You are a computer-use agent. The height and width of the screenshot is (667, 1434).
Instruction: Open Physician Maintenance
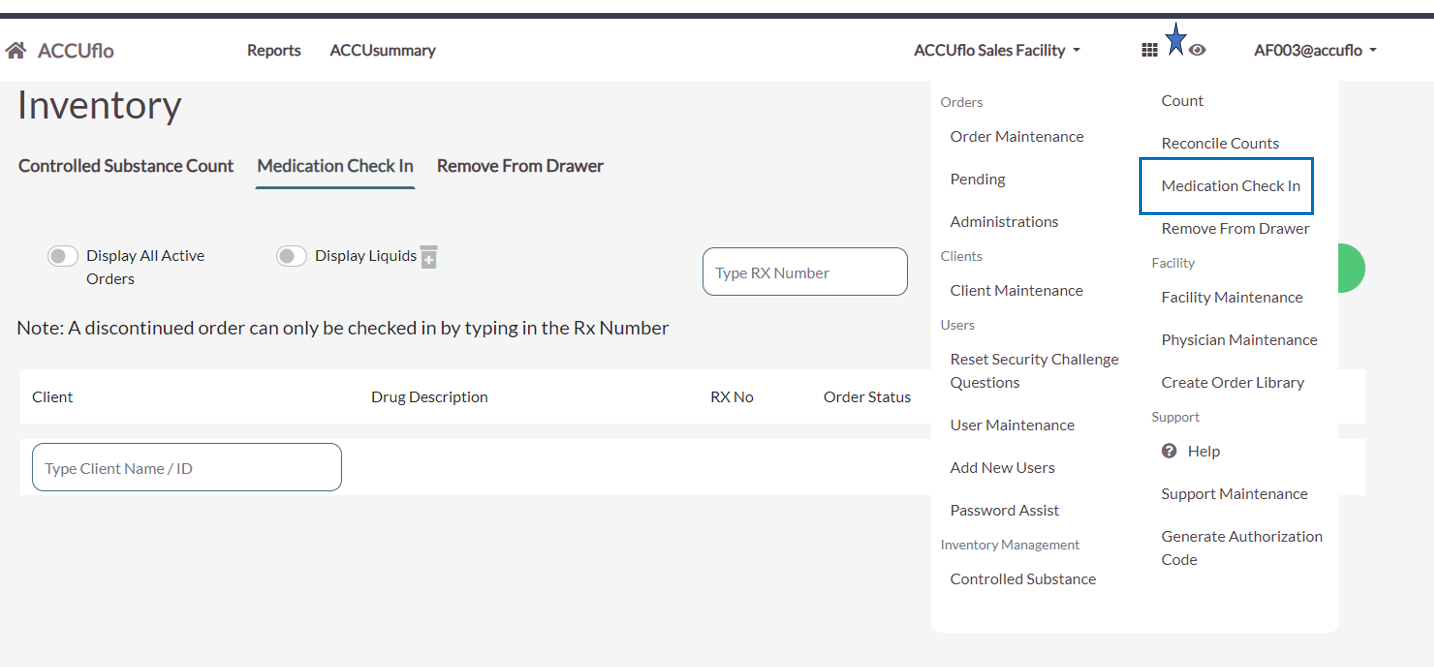tap(1240, 340)
